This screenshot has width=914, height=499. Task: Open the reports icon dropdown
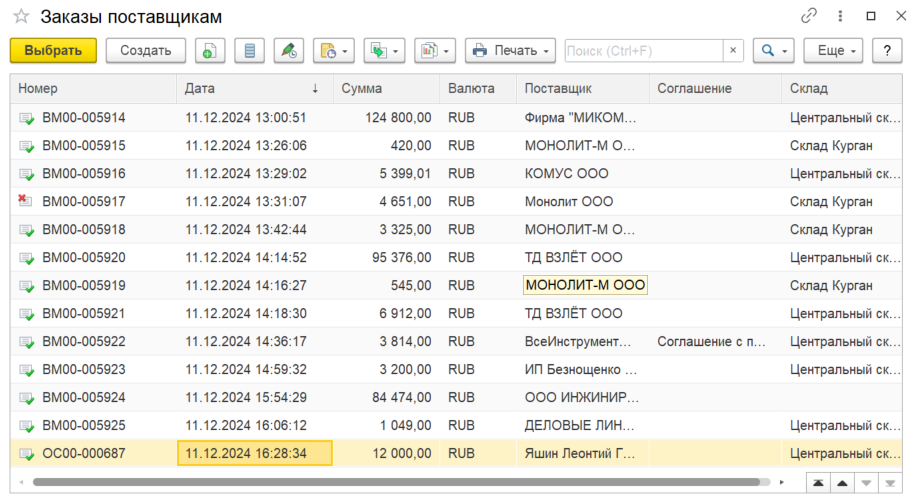(435, 51)
